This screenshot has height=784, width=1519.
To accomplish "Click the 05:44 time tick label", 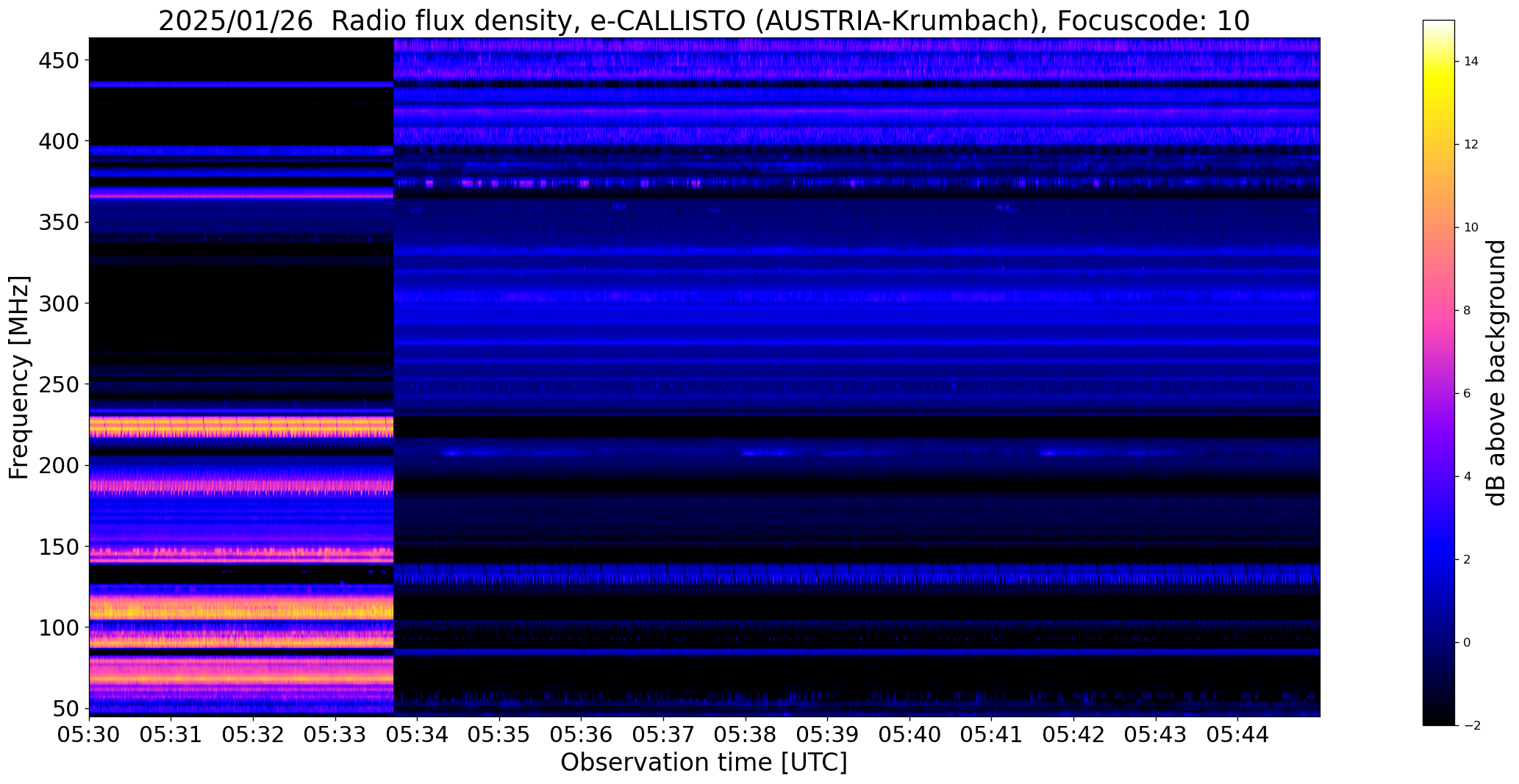I will pos(1238,733).
